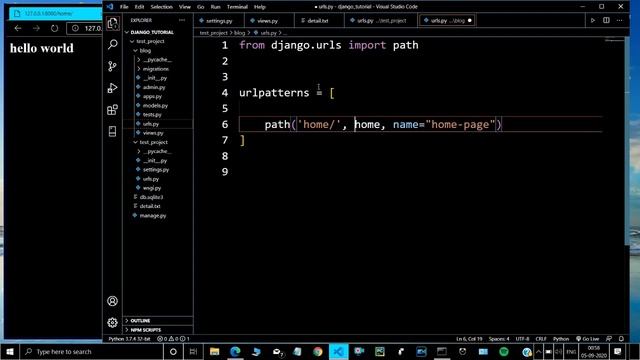
Task: Click the browser address bar
Action: pyautogui.click(x=85, y=28)
